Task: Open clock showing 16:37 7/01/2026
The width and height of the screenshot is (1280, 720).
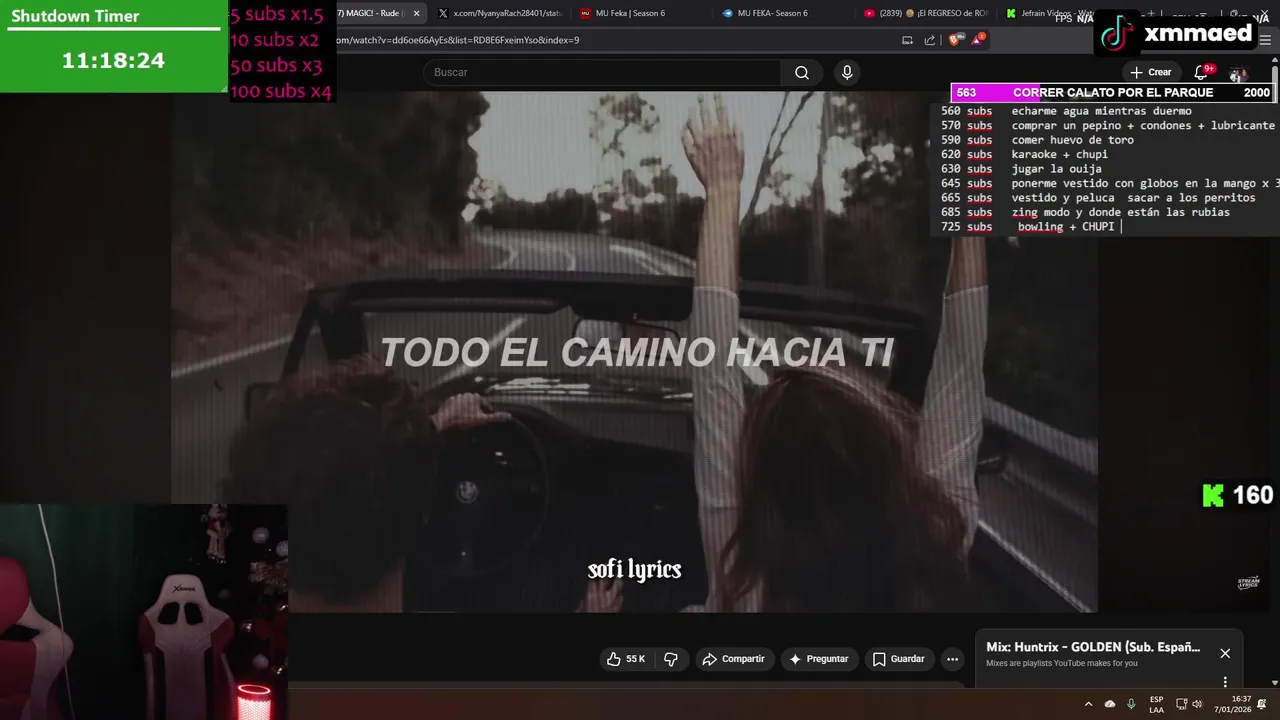Action: [1233, 704]
